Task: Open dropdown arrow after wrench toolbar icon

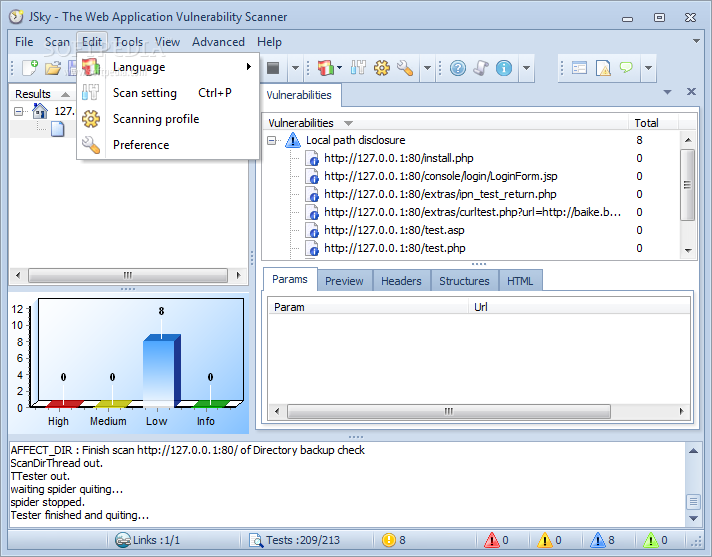Action: (x=427, y=68)
